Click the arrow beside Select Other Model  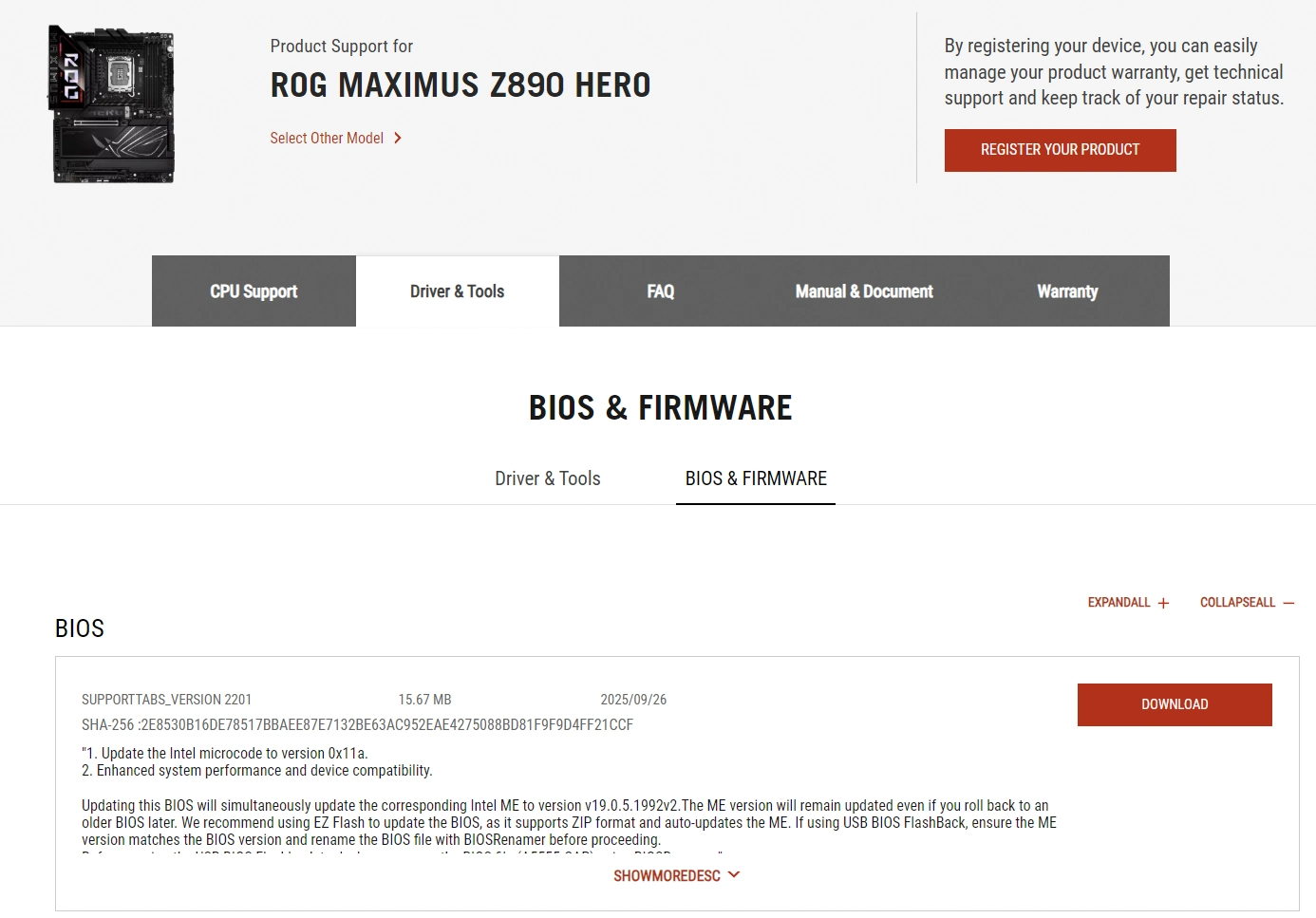pyautogui.click(x=398, y=138)
